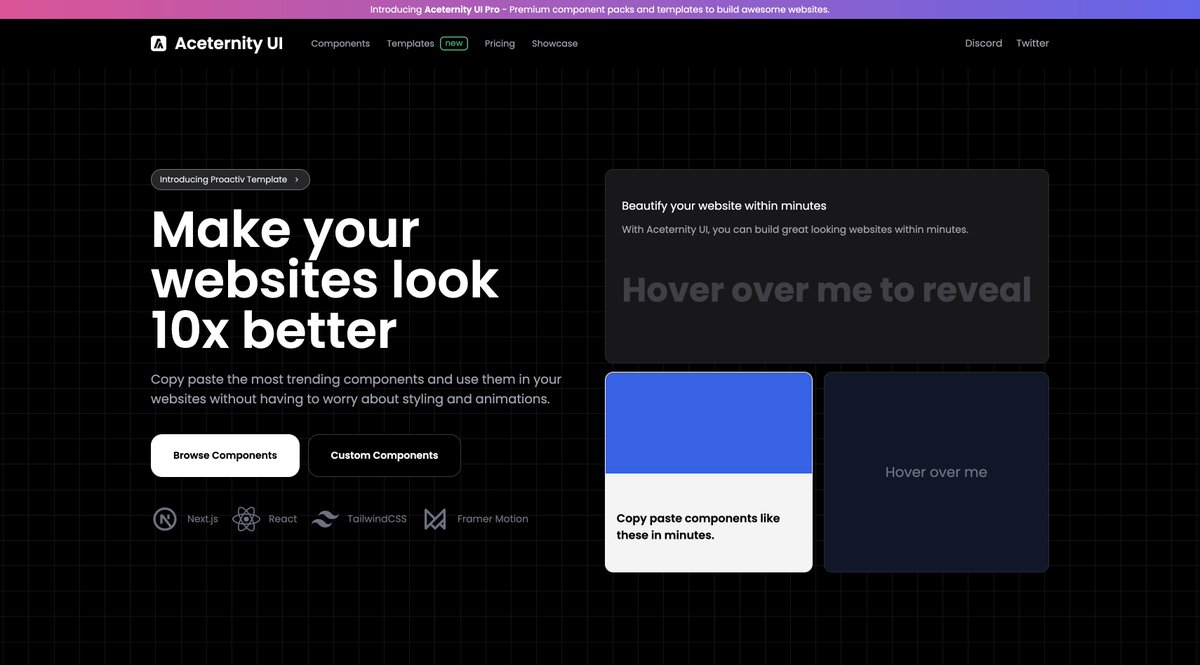Click the 'Copy paste the most trending' paragraph
The height and width of the screenshot is (665, 1200).
pos(356,389)
